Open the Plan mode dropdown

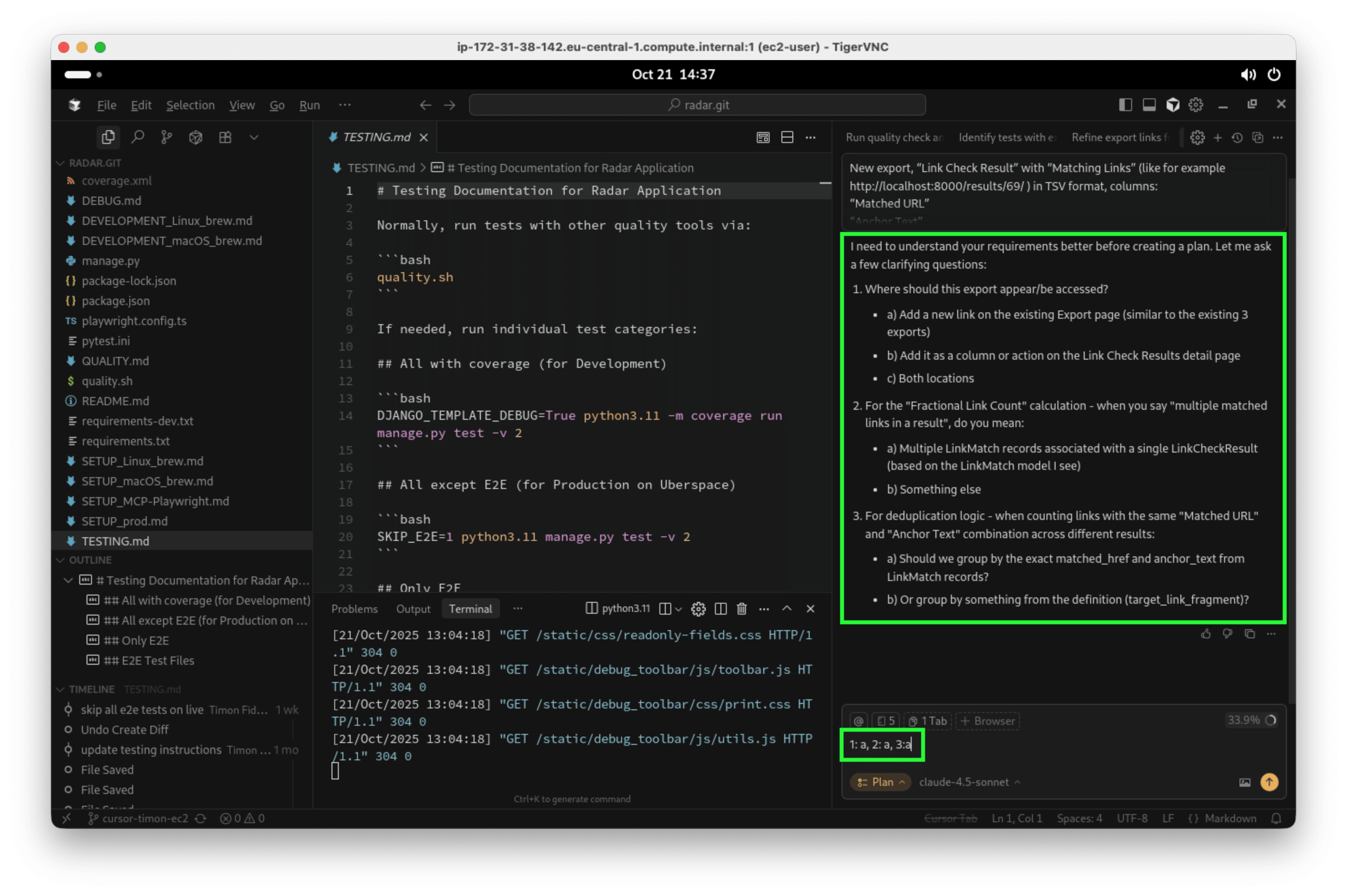[881, 782]
